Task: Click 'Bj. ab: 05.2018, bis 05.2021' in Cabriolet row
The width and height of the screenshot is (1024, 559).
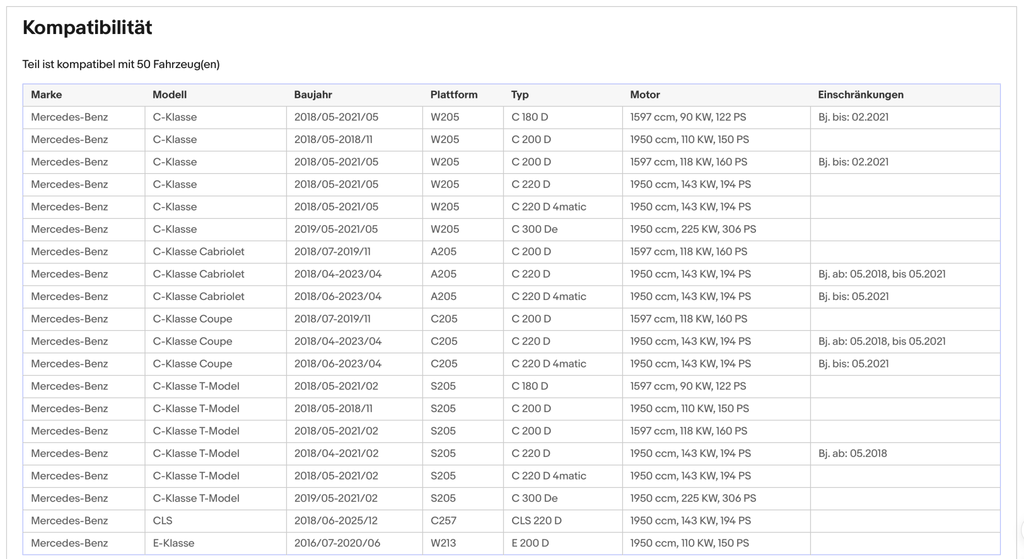Action: point(882,274)
